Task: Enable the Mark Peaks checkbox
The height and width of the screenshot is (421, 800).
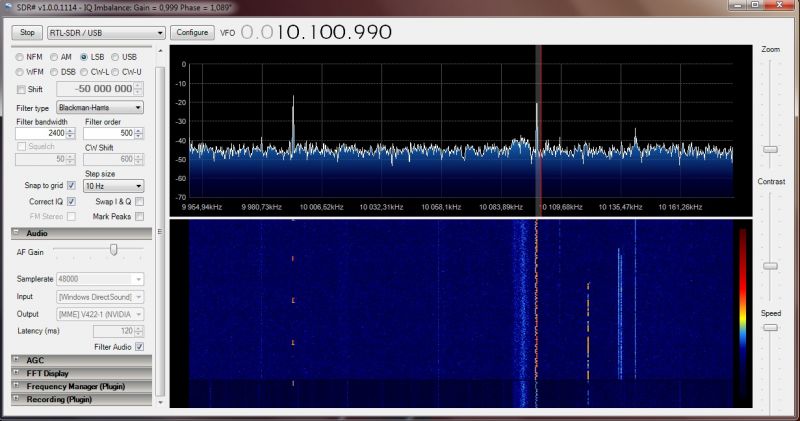Action: click(x=139, y=216)
